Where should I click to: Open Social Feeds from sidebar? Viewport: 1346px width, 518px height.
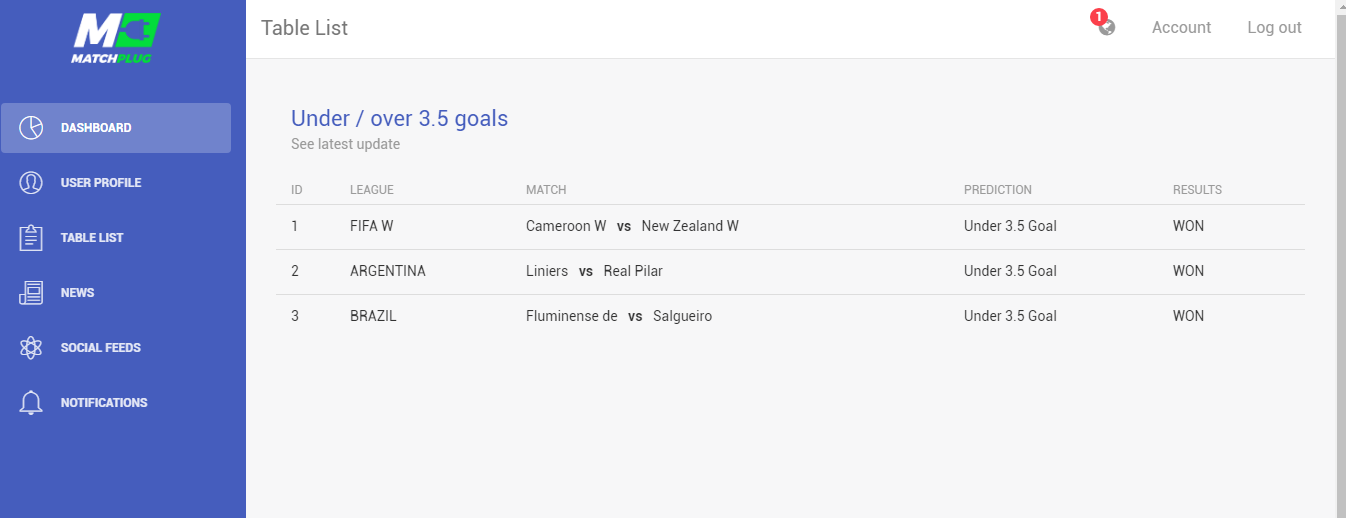click(101, 348)
